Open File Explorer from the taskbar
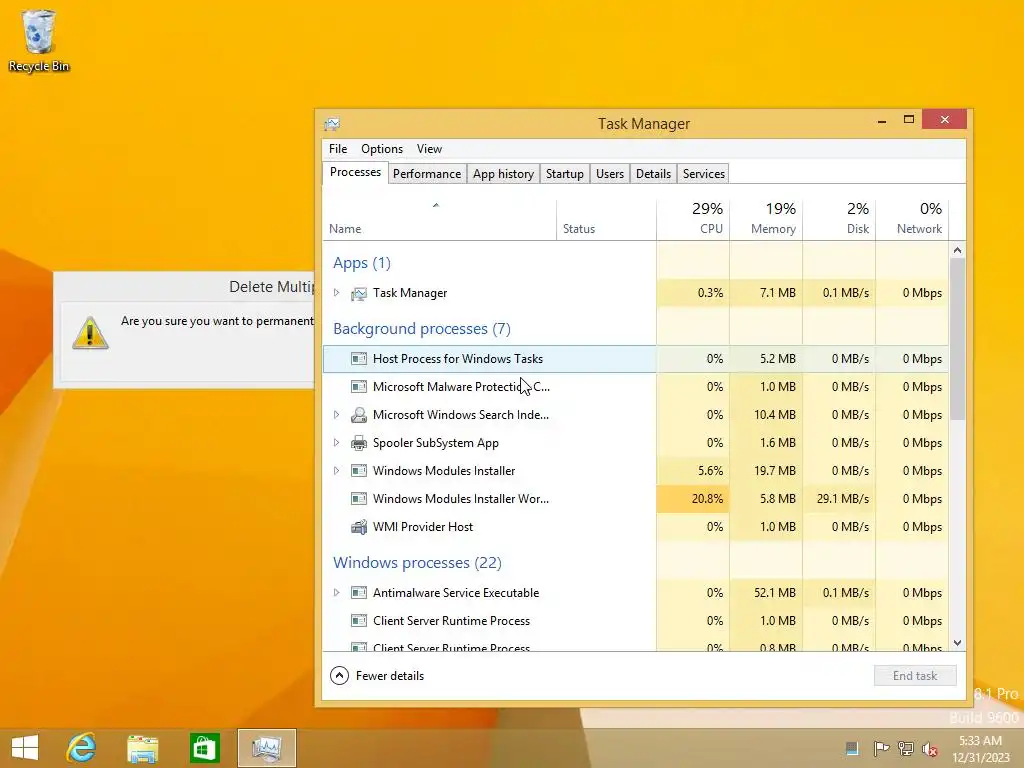The width and height of the screenshot is (1024, 768). tap(142, 748)
